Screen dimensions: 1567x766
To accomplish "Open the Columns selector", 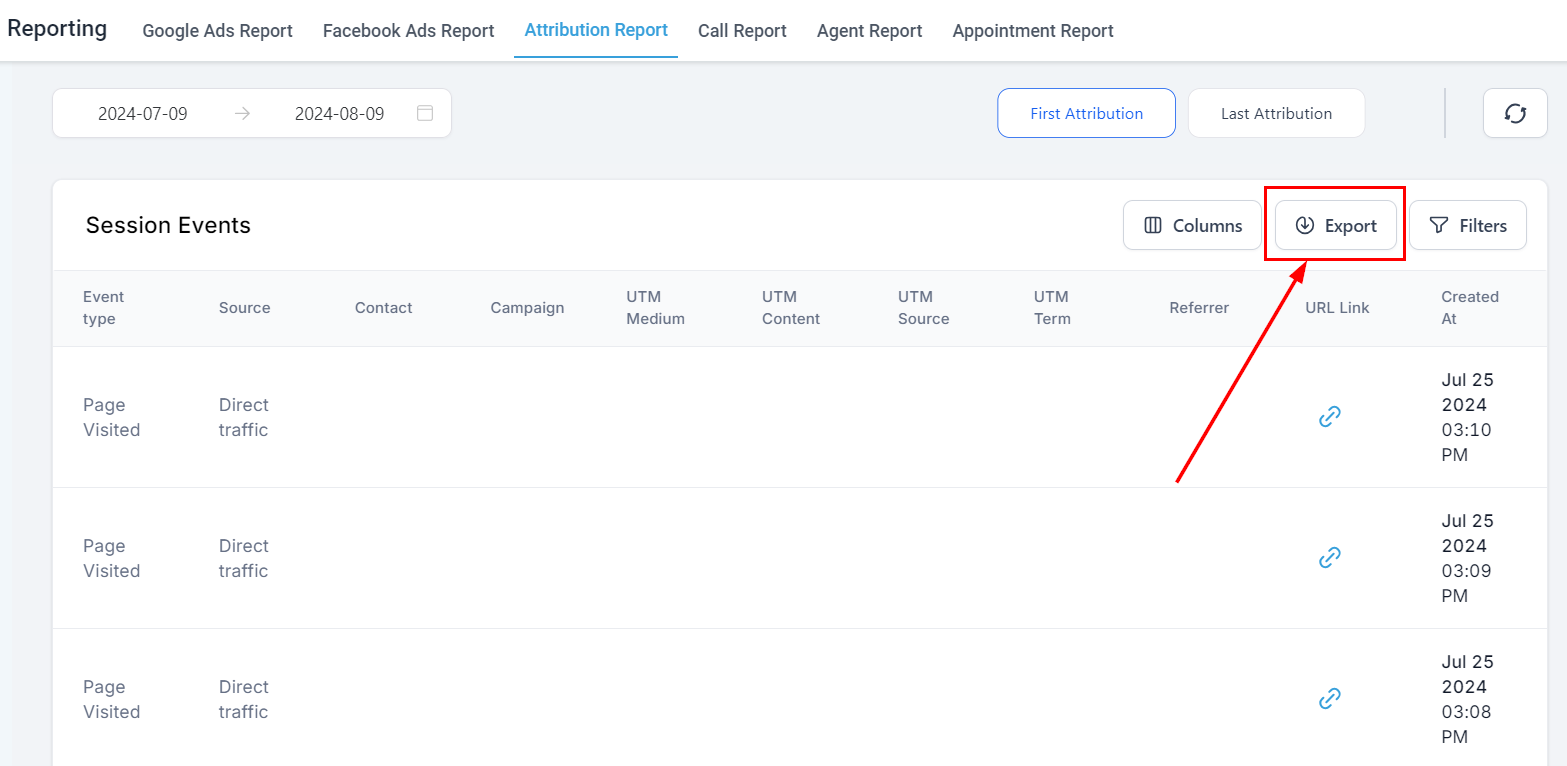I will [1192, 225].
